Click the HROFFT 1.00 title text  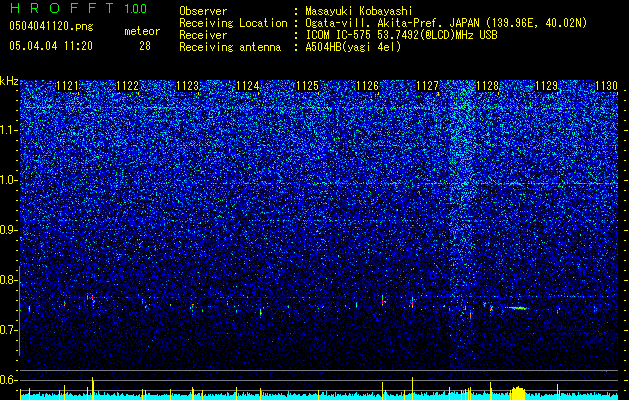pos(78,8)
